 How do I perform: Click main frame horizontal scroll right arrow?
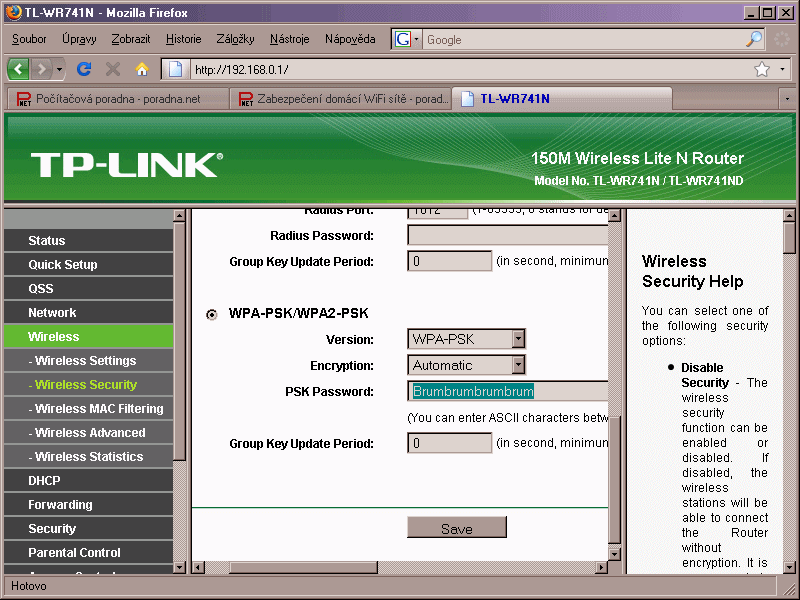(x=602, y=567)
